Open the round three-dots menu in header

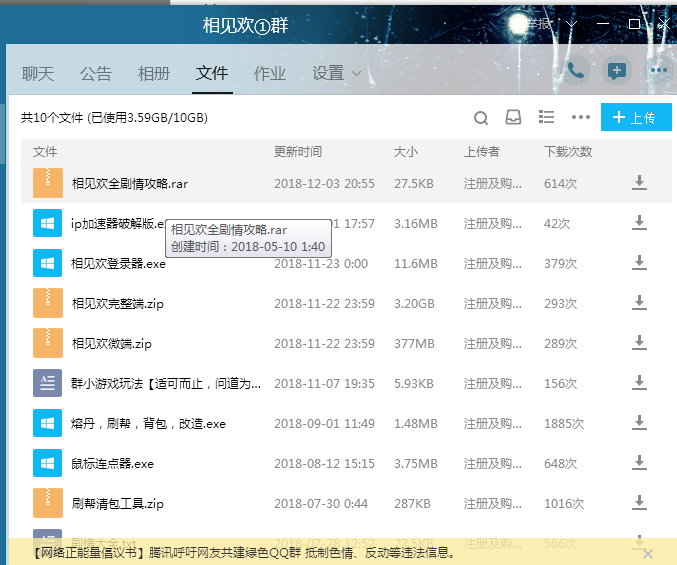pos(657,71)
